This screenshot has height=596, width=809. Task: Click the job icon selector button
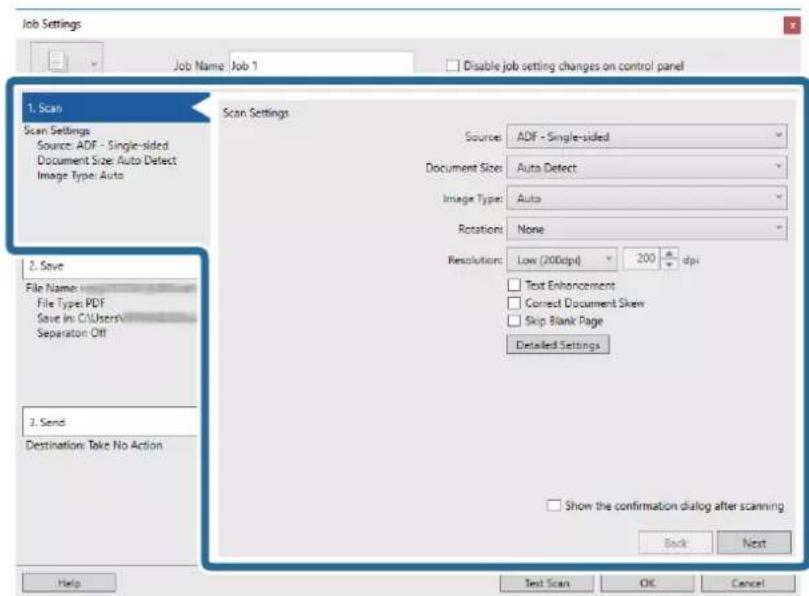coord(67,58)
